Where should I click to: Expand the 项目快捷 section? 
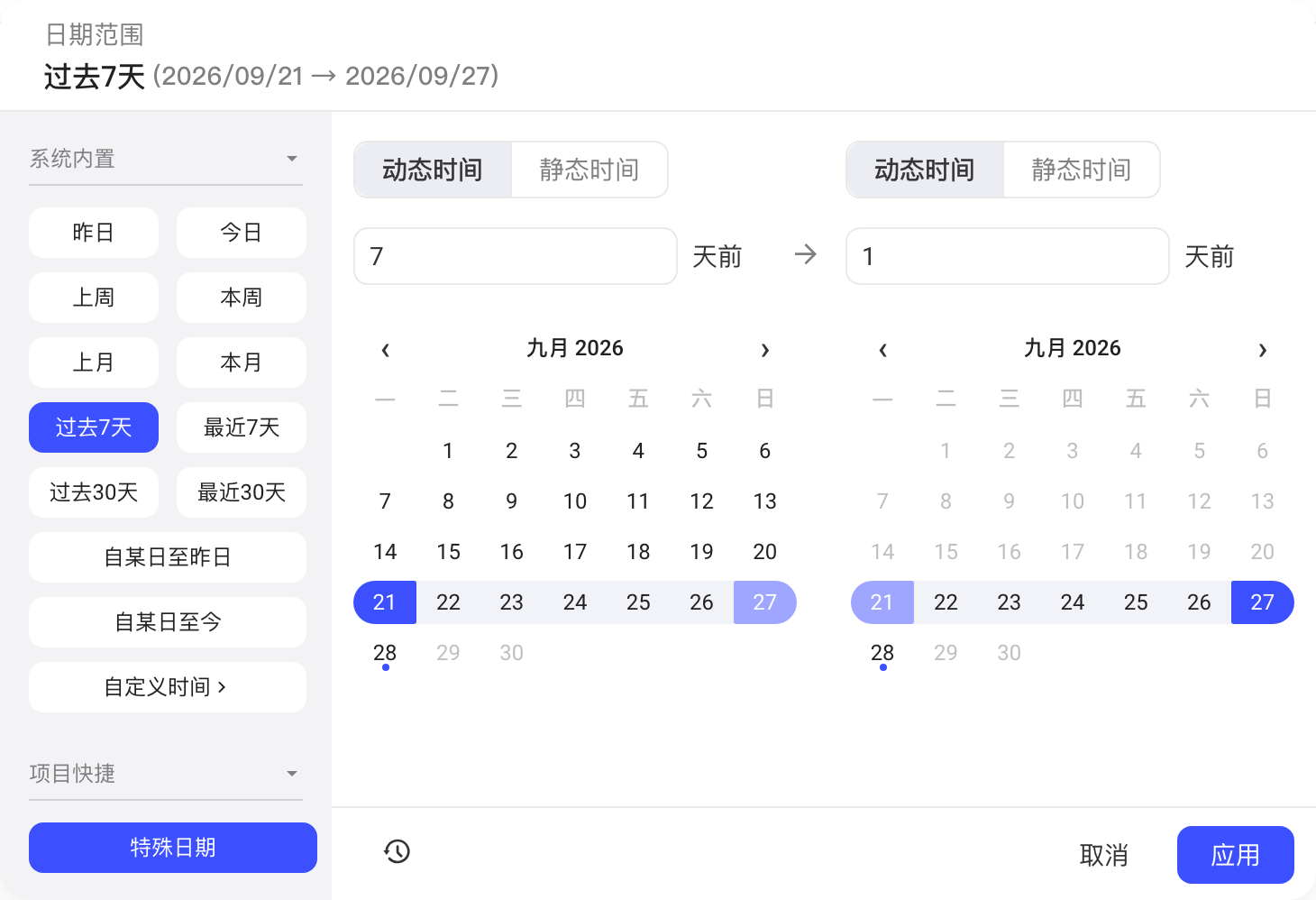click(x=166, y=774)
